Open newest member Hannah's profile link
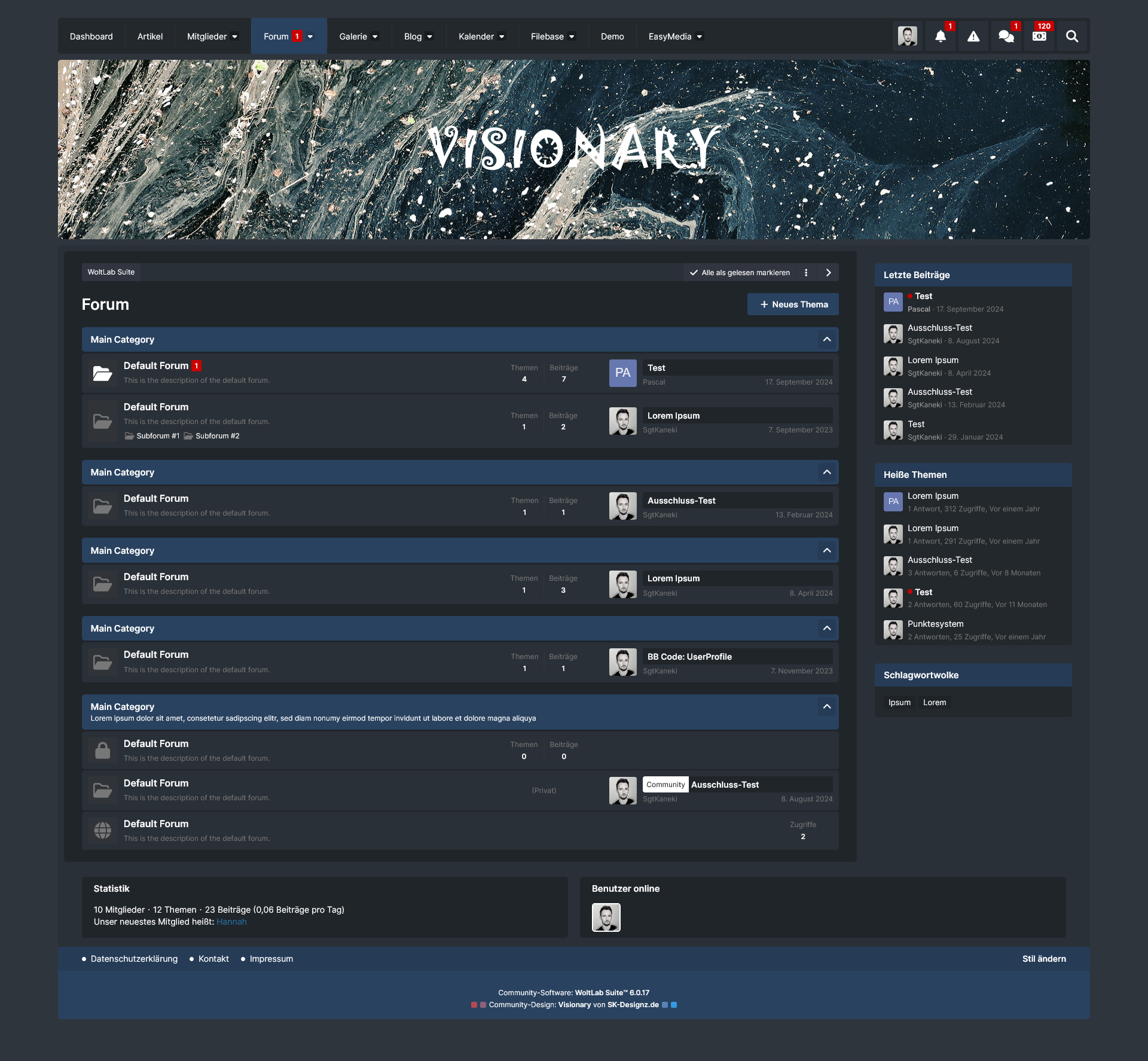 point(231,922)
